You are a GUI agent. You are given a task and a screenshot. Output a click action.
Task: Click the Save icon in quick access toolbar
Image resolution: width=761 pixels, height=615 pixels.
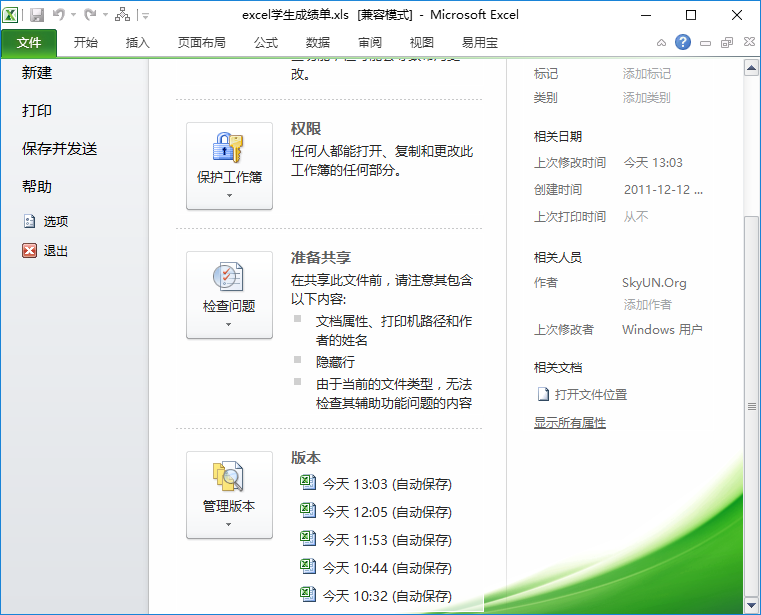[37, 15]
